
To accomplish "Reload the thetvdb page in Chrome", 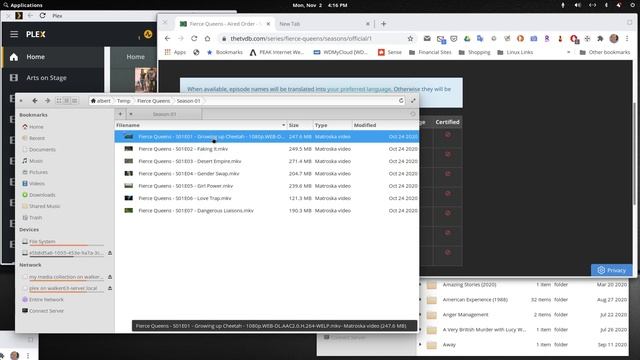I will [194, 38].
